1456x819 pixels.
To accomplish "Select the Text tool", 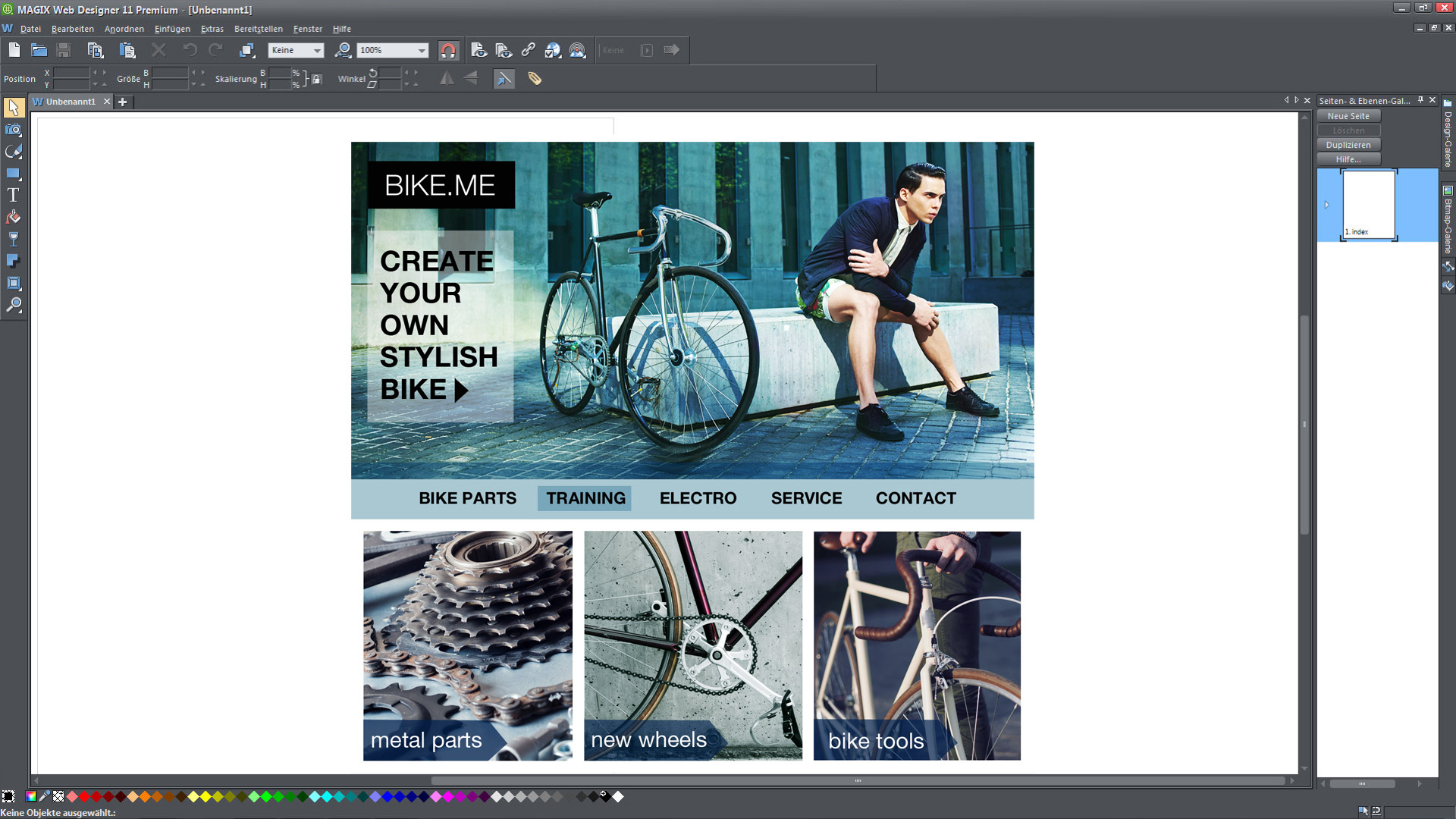I will pos(13,195).
